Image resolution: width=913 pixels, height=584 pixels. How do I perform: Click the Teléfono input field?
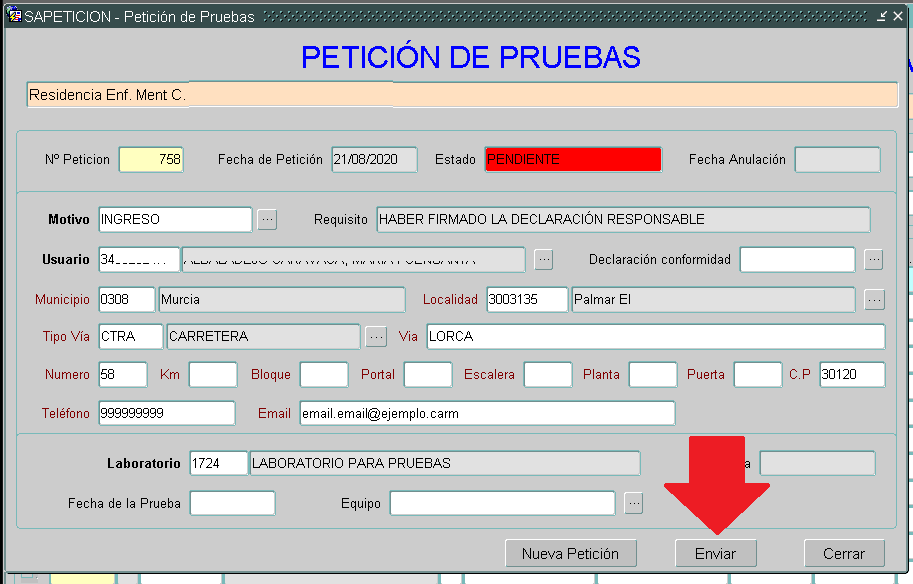point(166,413)
